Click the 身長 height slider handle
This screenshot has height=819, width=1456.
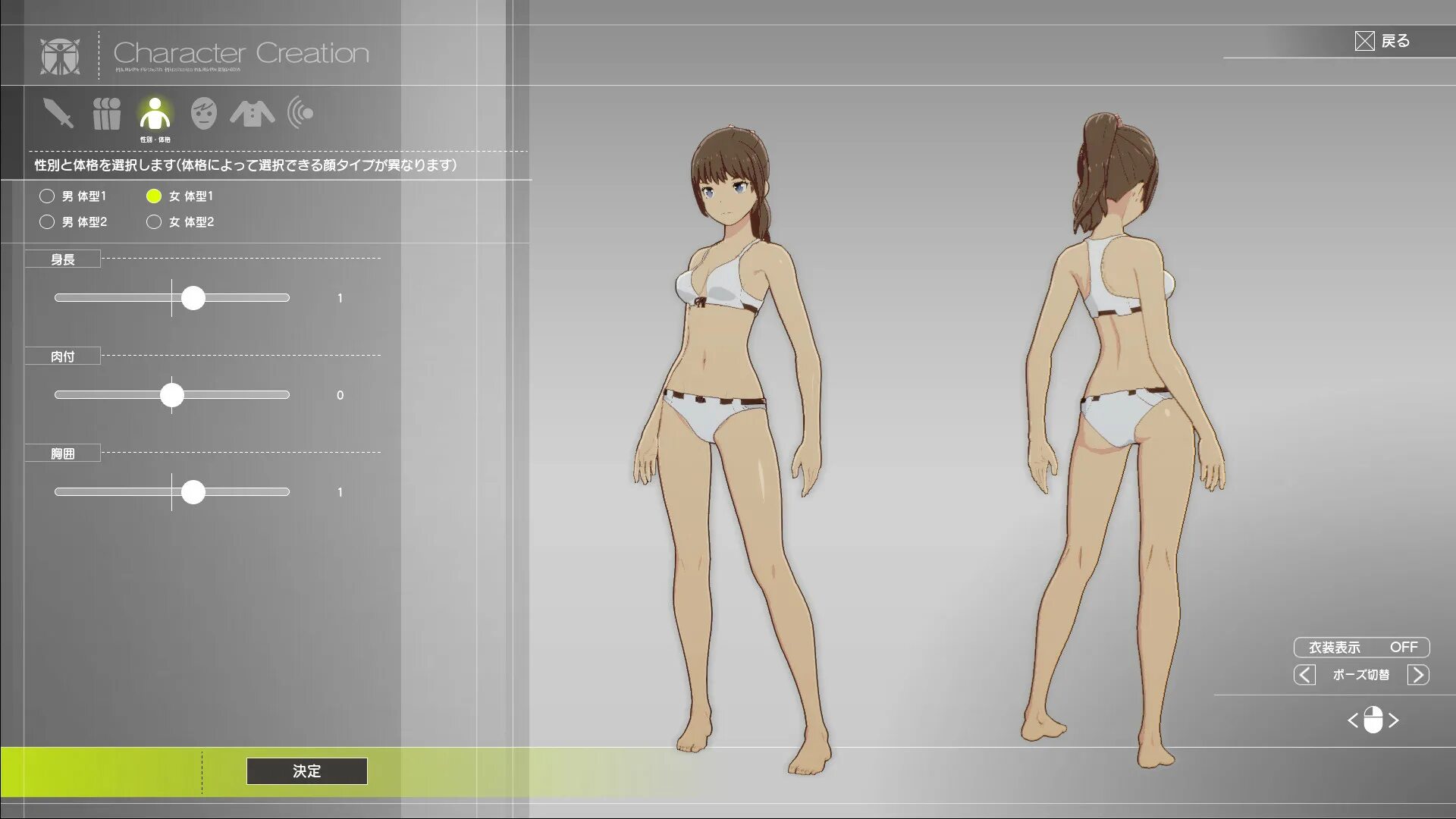(x=193, y=298)
